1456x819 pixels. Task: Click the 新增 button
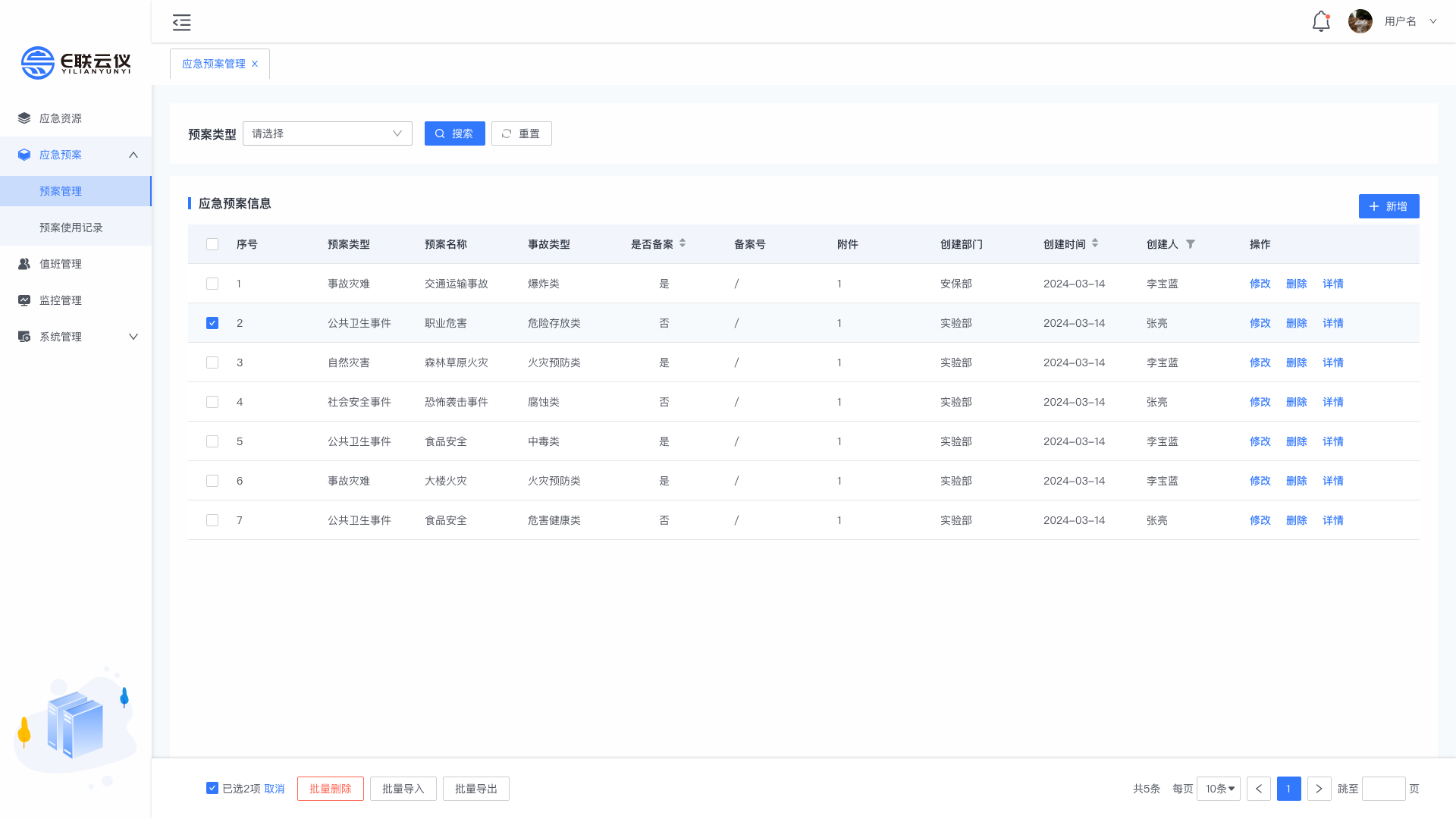pos(1389,206)
